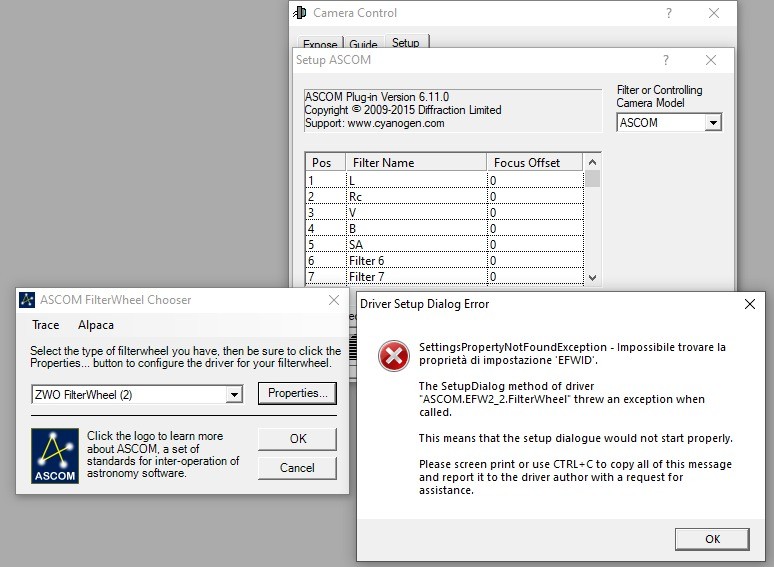Image resolution: width=774 pixels, height=567 pixels.
Task: Click the Properties... button
Action: click(x=298, y=394)
